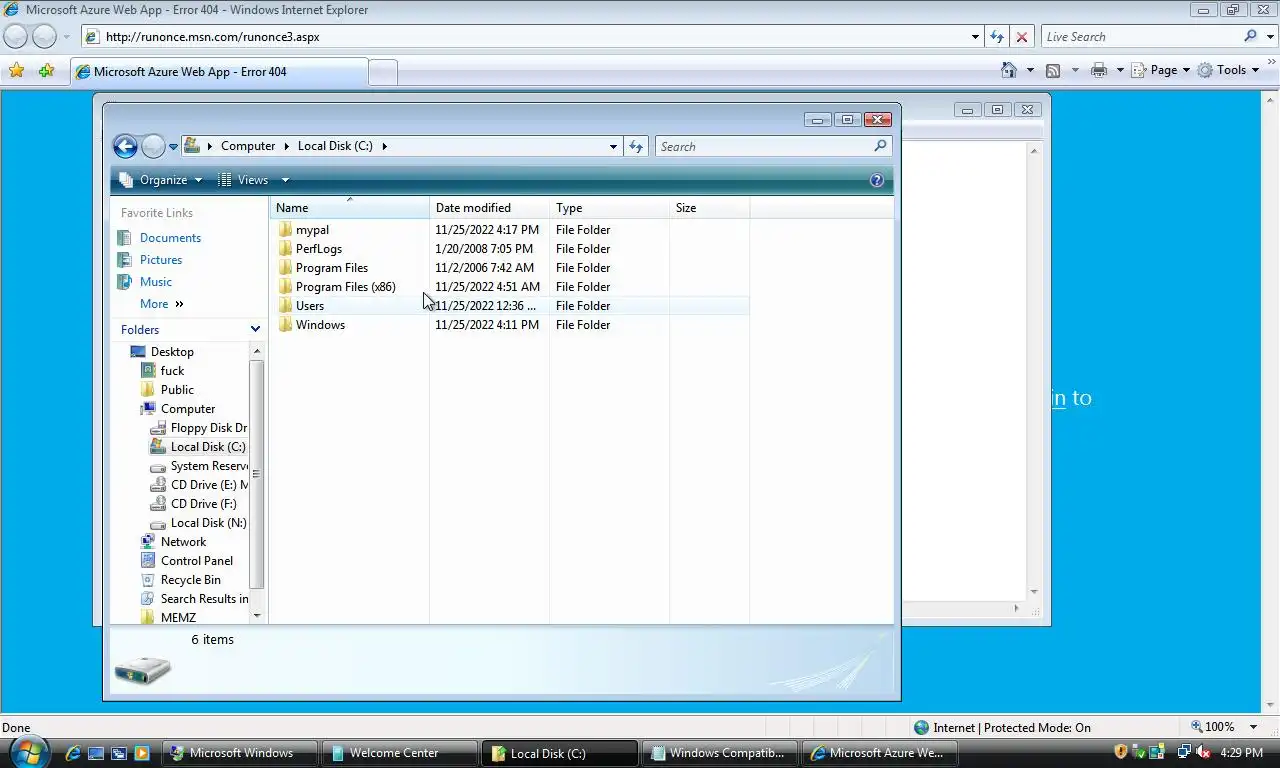
Task: Open the IE Page menu dropdown
Action: 1160,70
